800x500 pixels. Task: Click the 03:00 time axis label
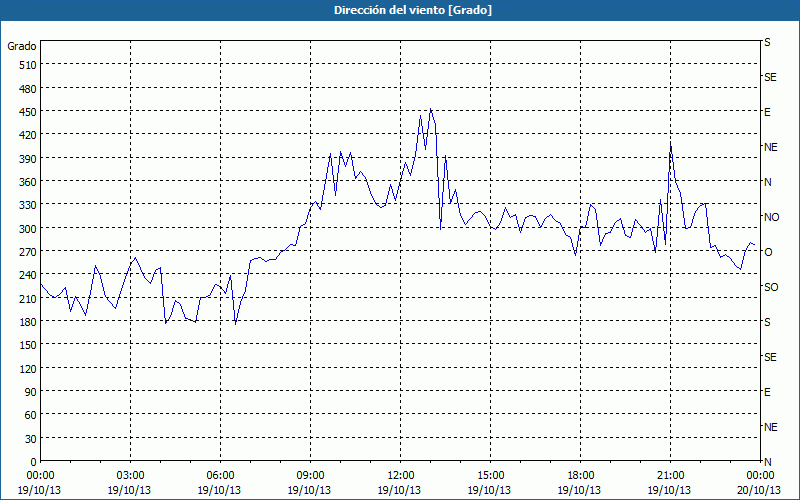pos(131,476)
